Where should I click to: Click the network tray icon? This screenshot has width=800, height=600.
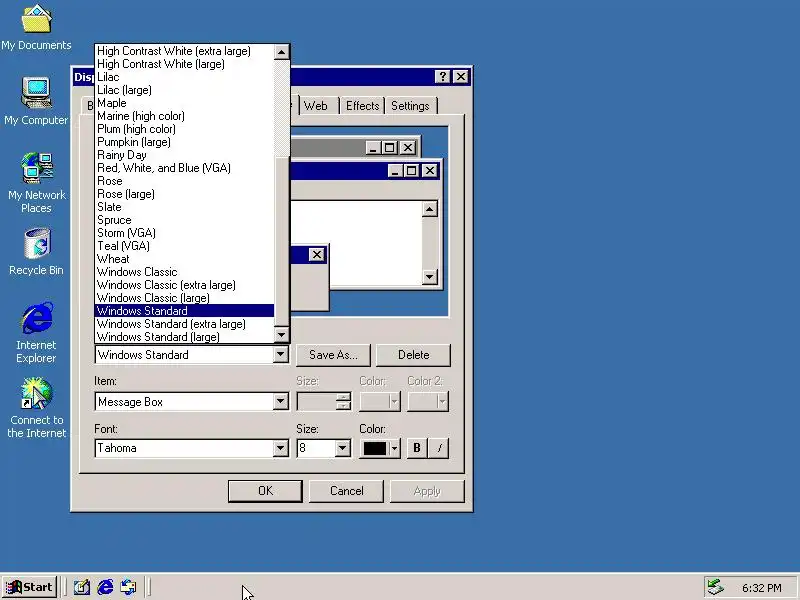click(x=715, y=587)
